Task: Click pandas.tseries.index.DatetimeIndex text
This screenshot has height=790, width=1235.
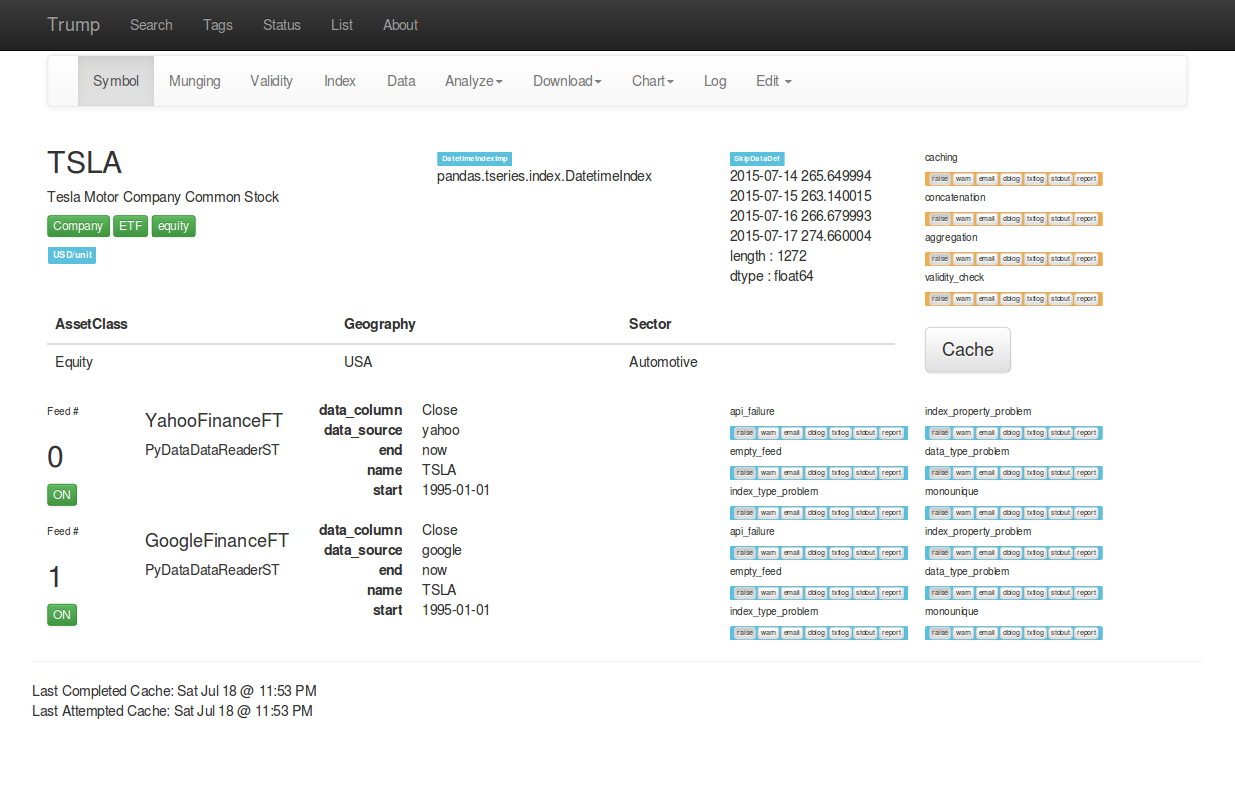Action: (x=544, y=176)
